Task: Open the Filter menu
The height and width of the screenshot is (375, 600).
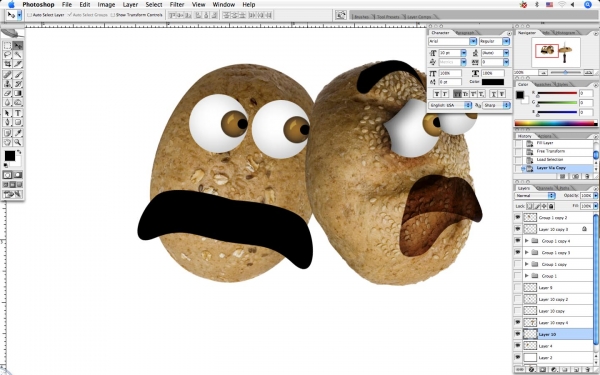Action: (177, 5)
